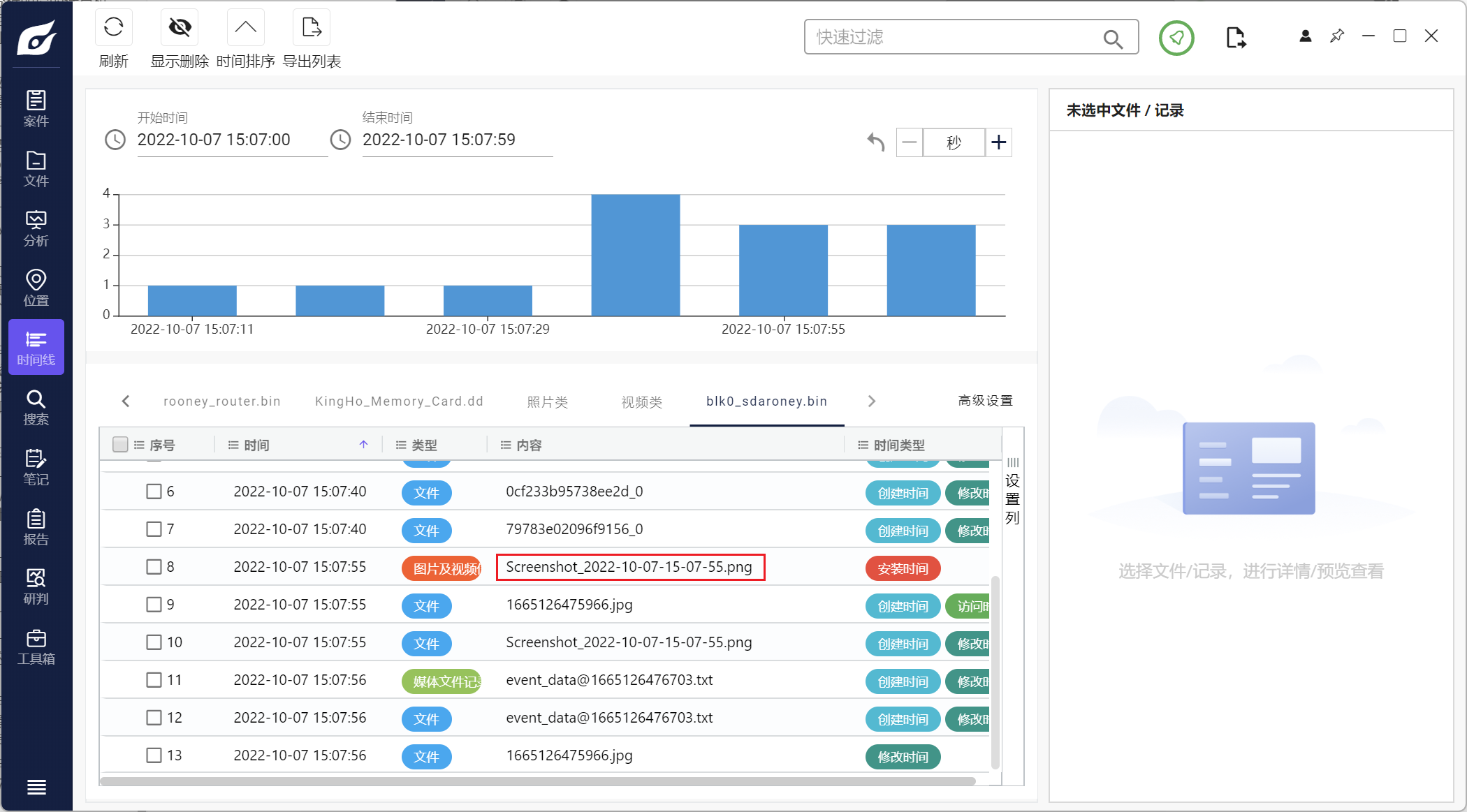The height and width of the screenshot is (812, 1467).
Task: Click the Time Sort (时间排序) icon
Action: pos(245,28)
